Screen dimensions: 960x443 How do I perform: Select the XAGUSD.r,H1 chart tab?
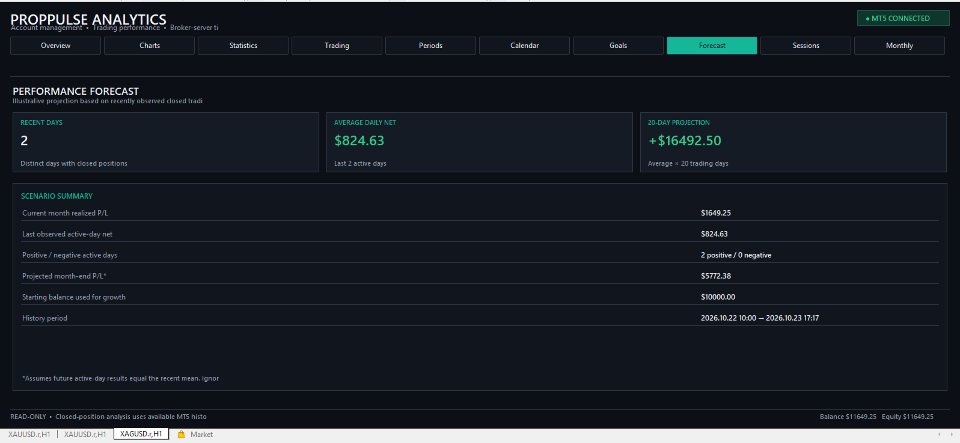click(x=141, y=434)
